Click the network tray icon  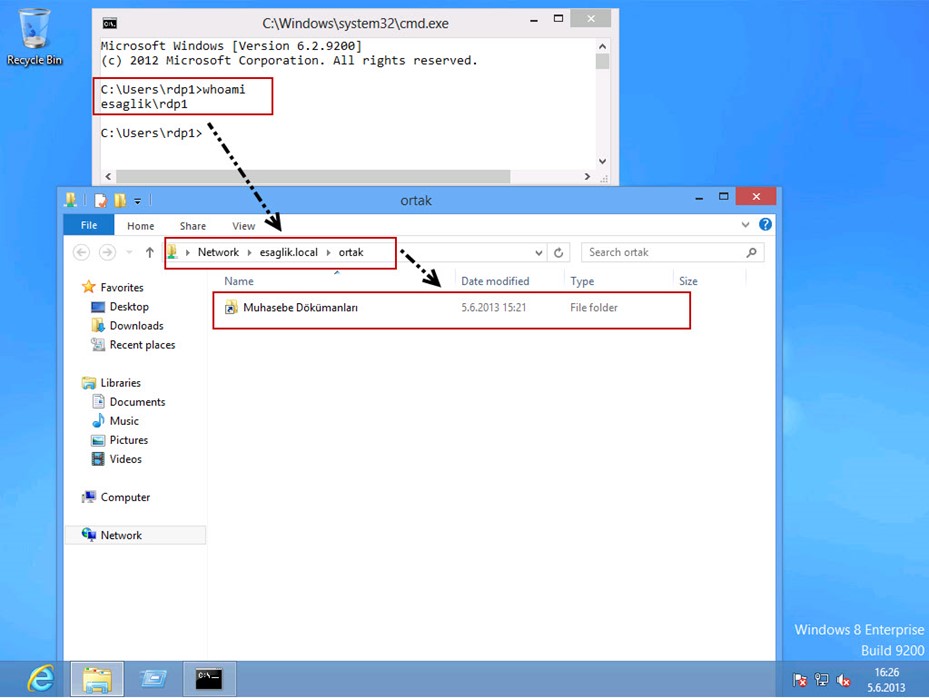coord(821,680)
